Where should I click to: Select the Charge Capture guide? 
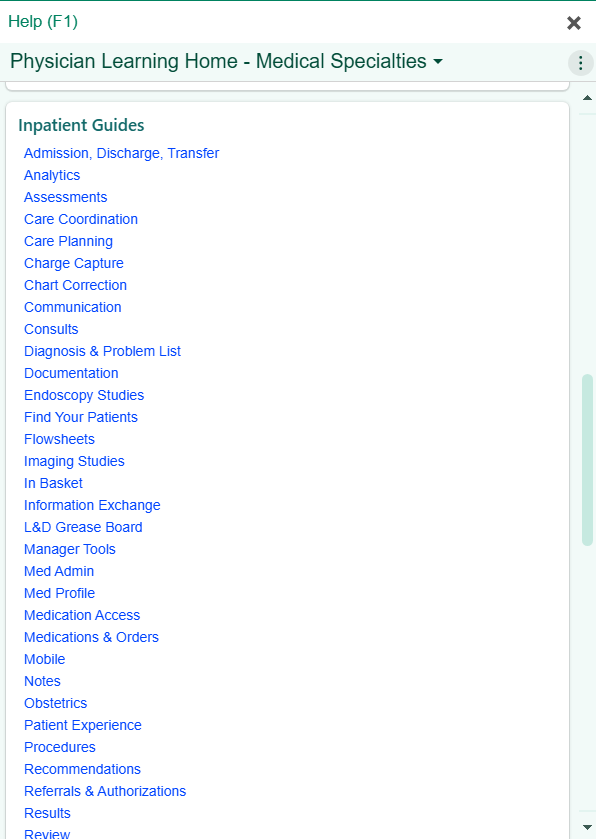(74, 263)
